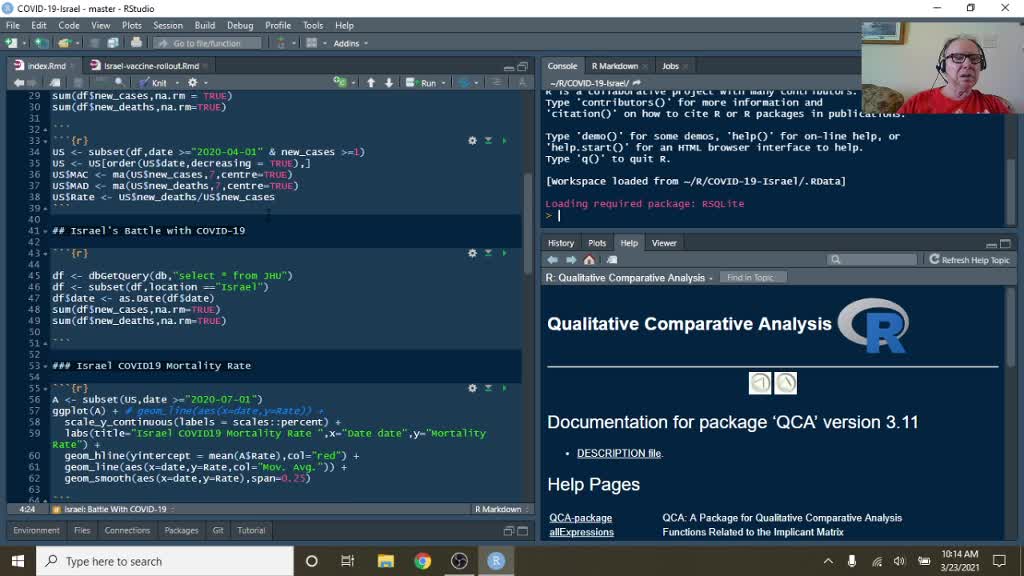
Task: Minimize the Environment pane
Action: click(x=509, y=531)
